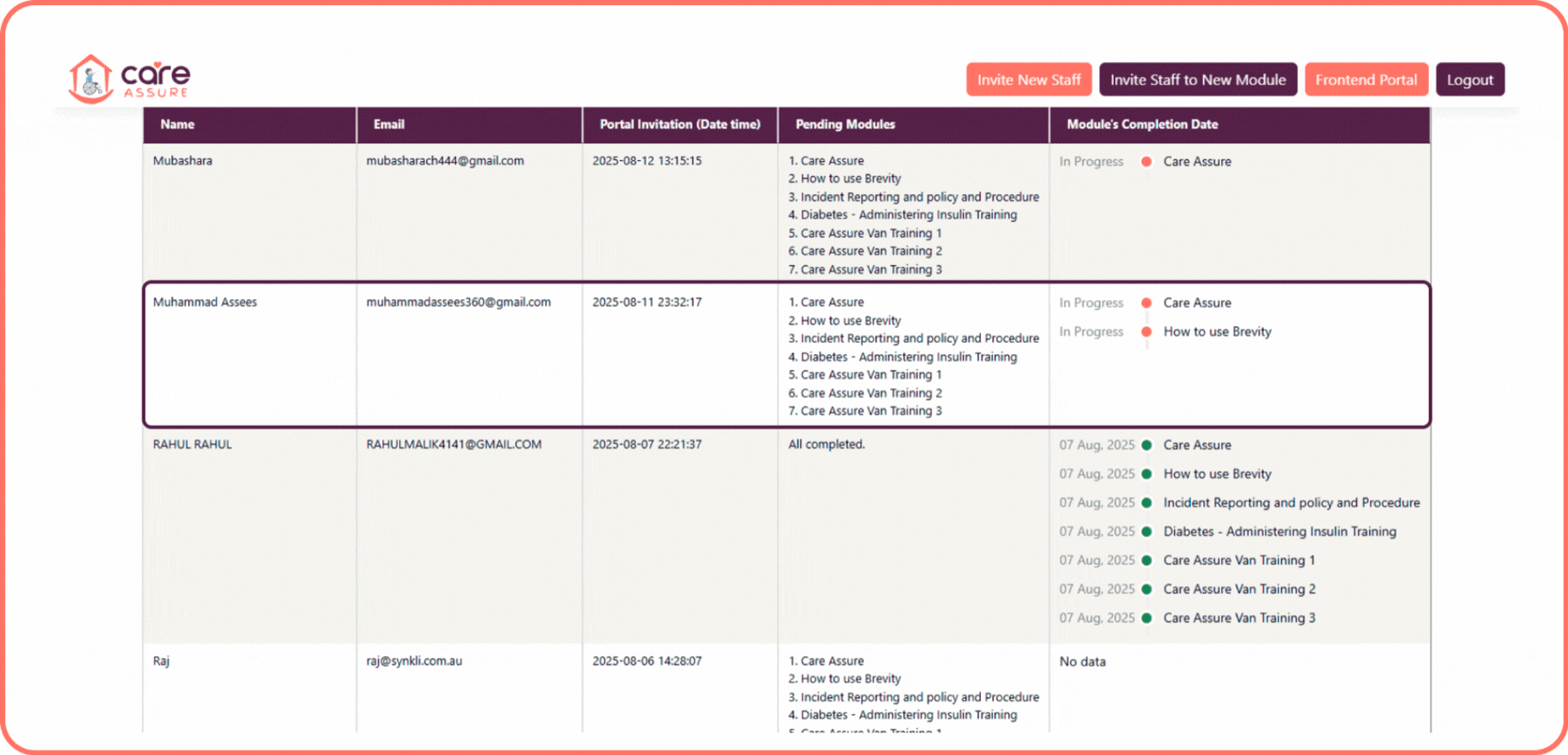Select the name Mubashara

pyautogui.click(x=183, y=161)
